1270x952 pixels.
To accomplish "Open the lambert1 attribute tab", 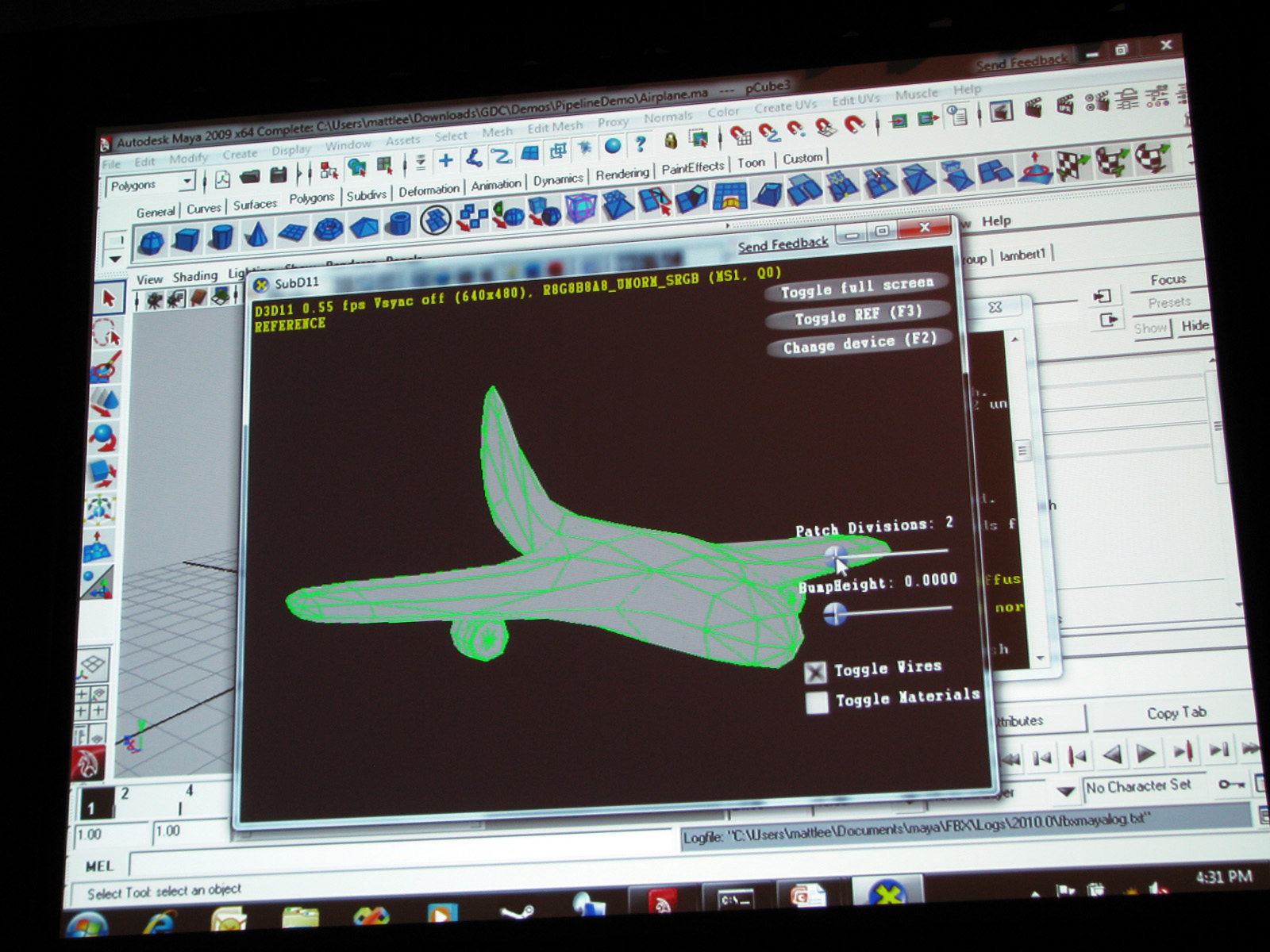I will click(x=1022, y=255).
